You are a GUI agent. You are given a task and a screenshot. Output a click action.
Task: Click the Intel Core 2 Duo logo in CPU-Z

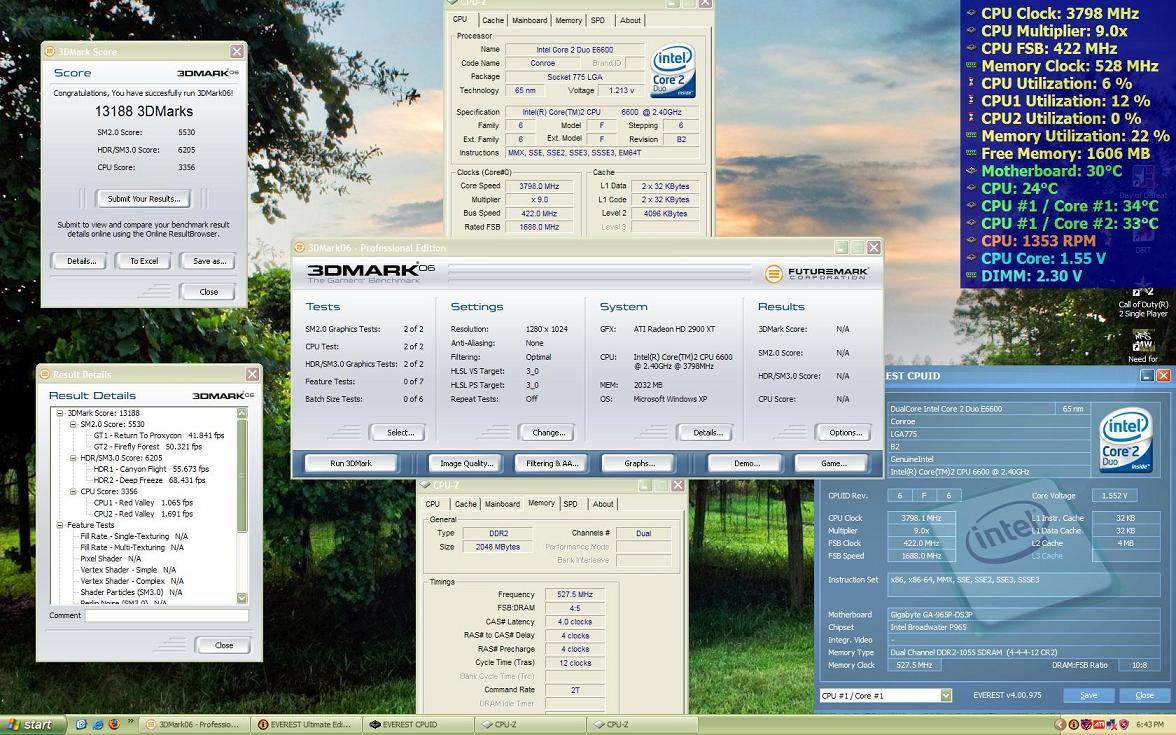click(673, 71)
